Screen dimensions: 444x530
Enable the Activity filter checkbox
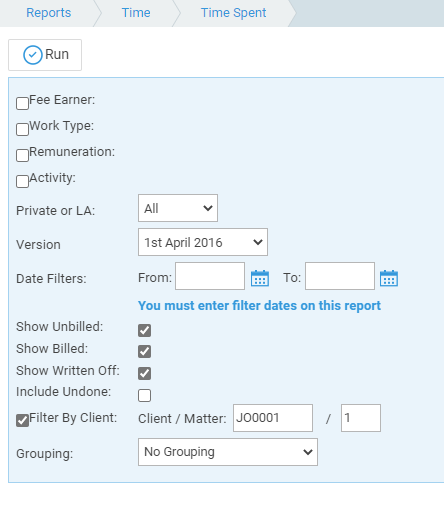(22, 182)
